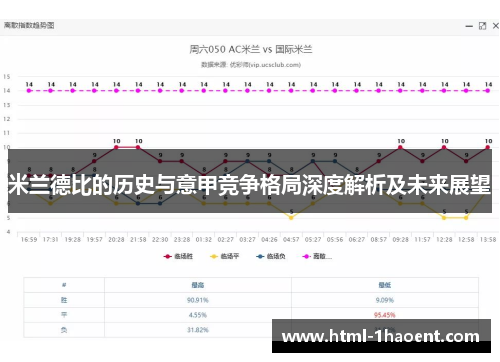This screenshot has width=500, height=362.
Task: Select magenta data point above 13:58
Action: coord(488,90)
